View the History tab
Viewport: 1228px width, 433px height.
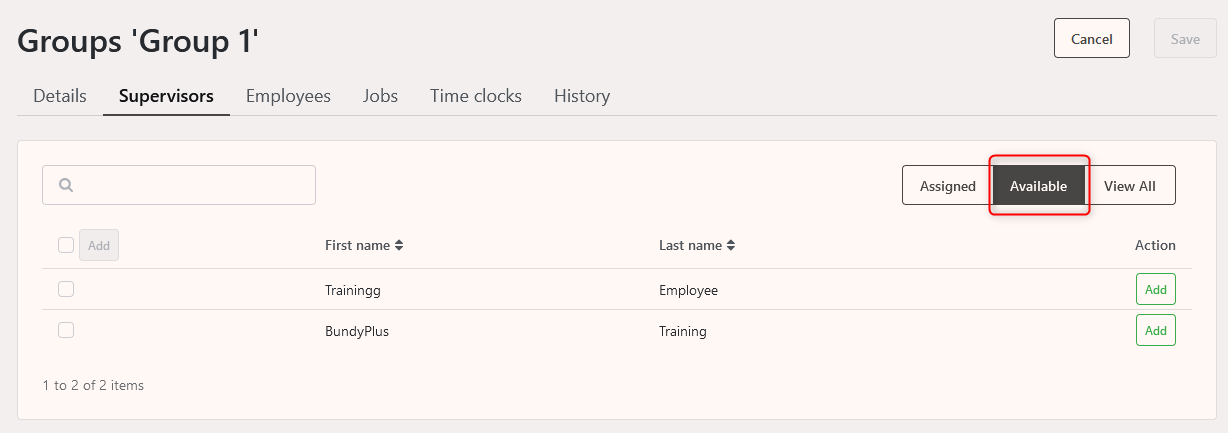[x=582, y=96]
